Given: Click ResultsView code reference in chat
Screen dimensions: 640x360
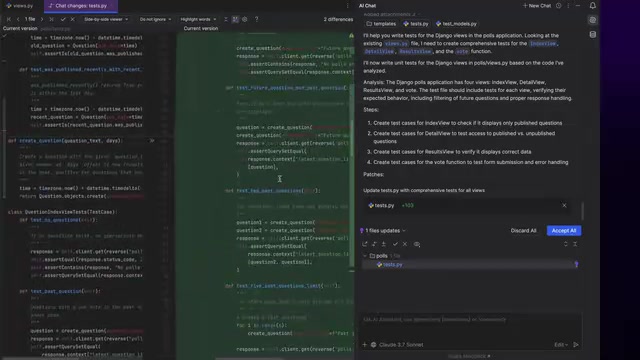Looking at the screenshot, I should coord(415,51).
